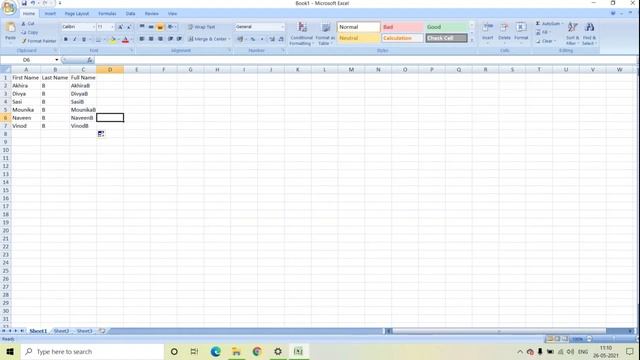The height and width of the screenshot is (360, 640).
Task: Switch to the Data tab
Action: coord(130,13)
